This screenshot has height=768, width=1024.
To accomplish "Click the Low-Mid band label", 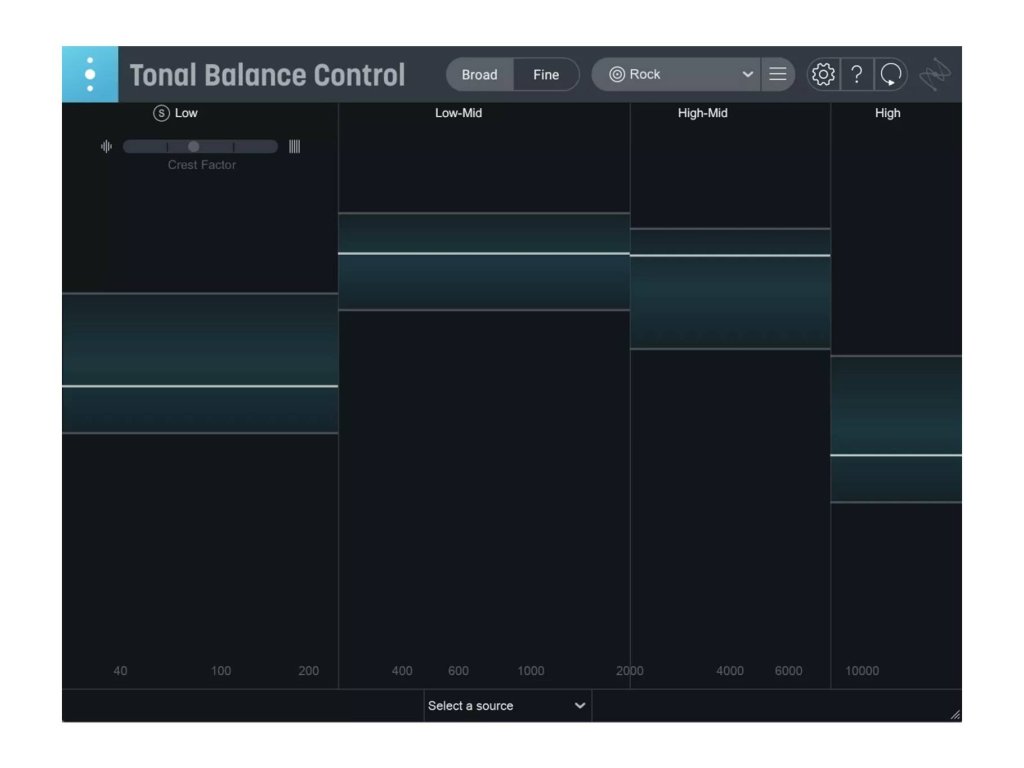I will [x=458, y=113].
